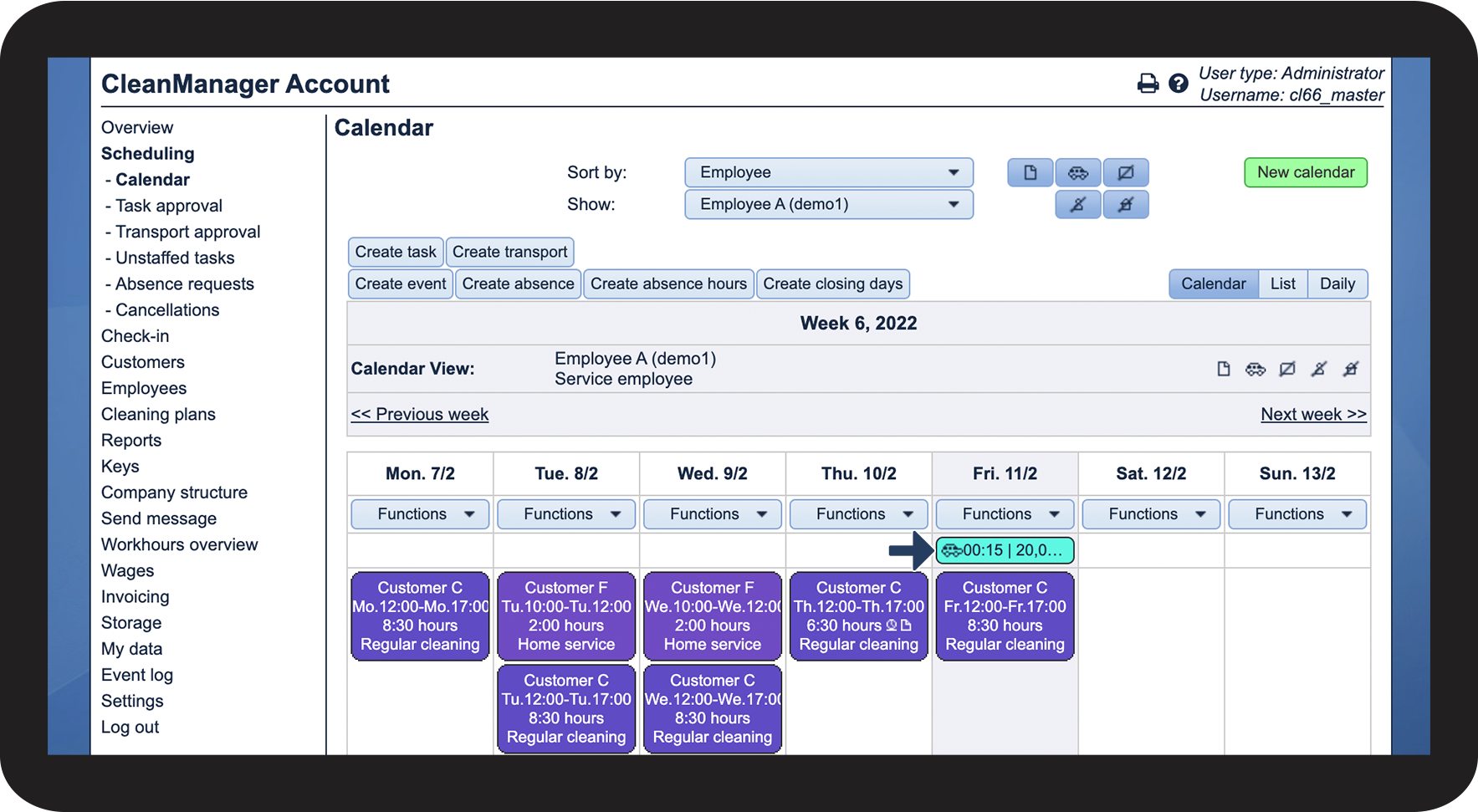Open Absence requests in the sidebar
The width and height of the screenshot is (1478, 812).
tap(185, 283)
